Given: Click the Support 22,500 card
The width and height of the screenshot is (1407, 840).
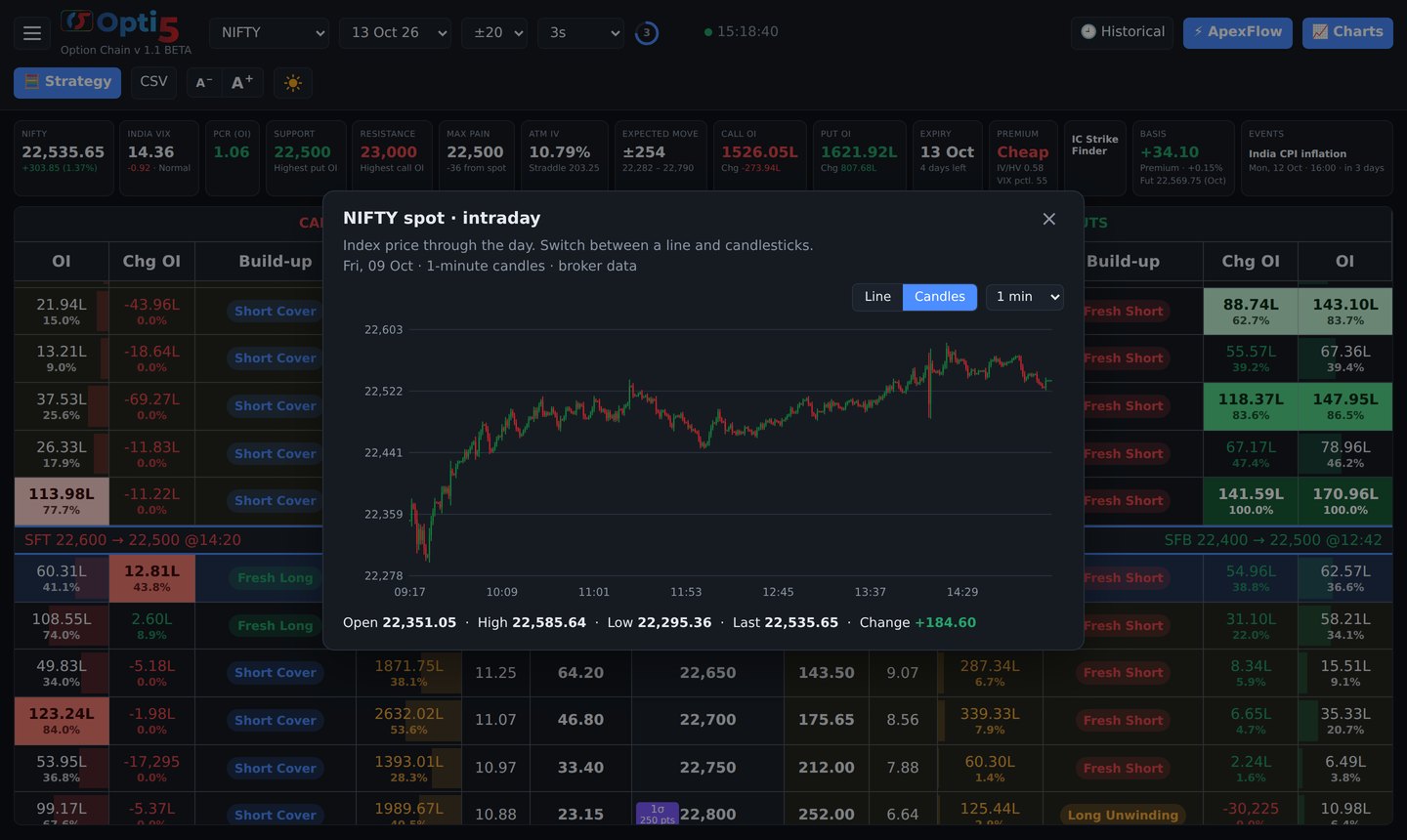Looking at the screenshot, I should [306, 158].
